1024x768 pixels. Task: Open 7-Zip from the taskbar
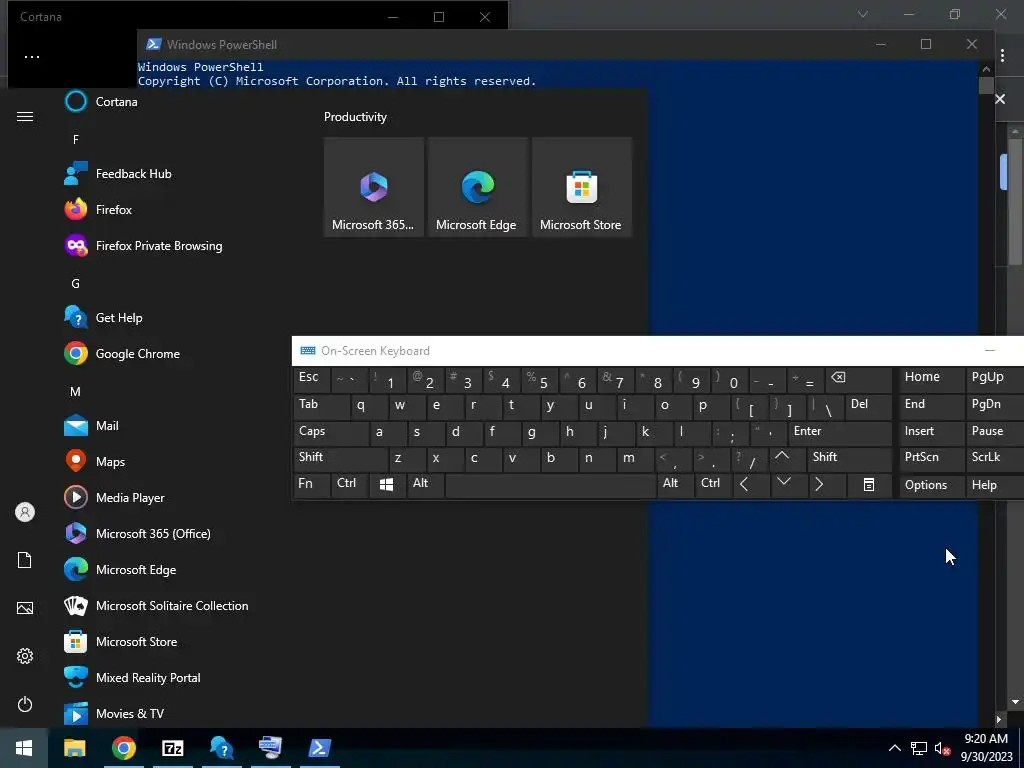(172, 748)
